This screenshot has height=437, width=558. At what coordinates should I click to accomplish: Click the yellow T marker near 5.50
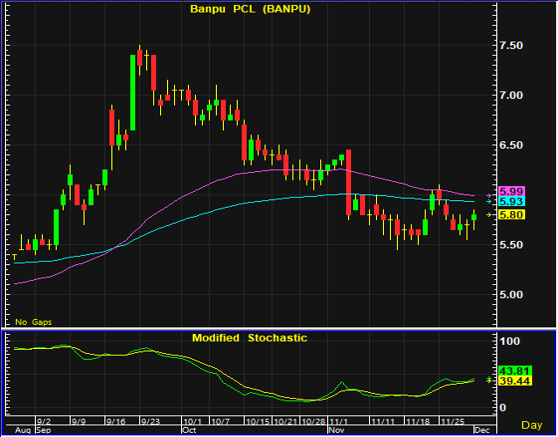click(15, 257)
